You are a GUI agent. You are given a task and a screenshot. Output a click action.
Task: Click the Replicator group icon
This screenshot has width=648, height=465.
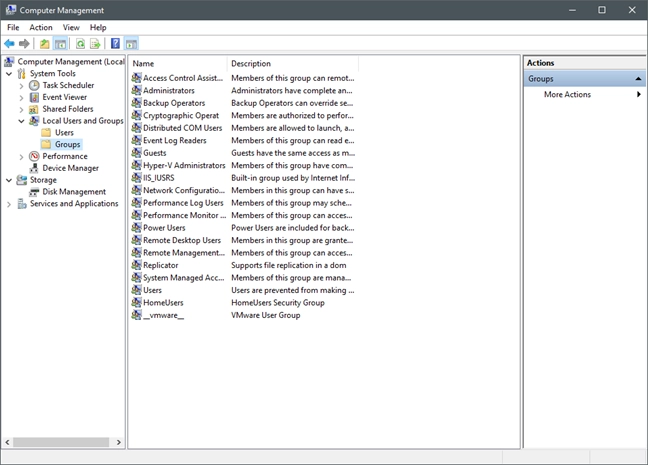(136, 265)
